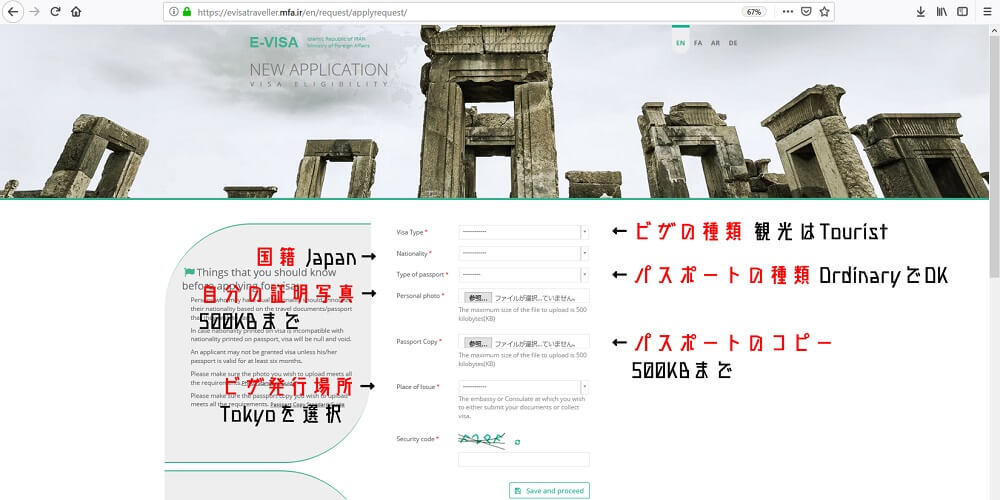Click the Passport Copy browse button
1000x500 pixels.
pos(478,343)
